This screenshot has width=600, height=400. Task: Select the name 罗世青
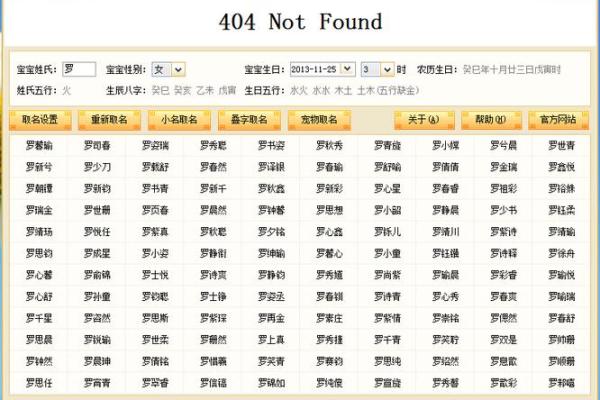coord(561,145)
